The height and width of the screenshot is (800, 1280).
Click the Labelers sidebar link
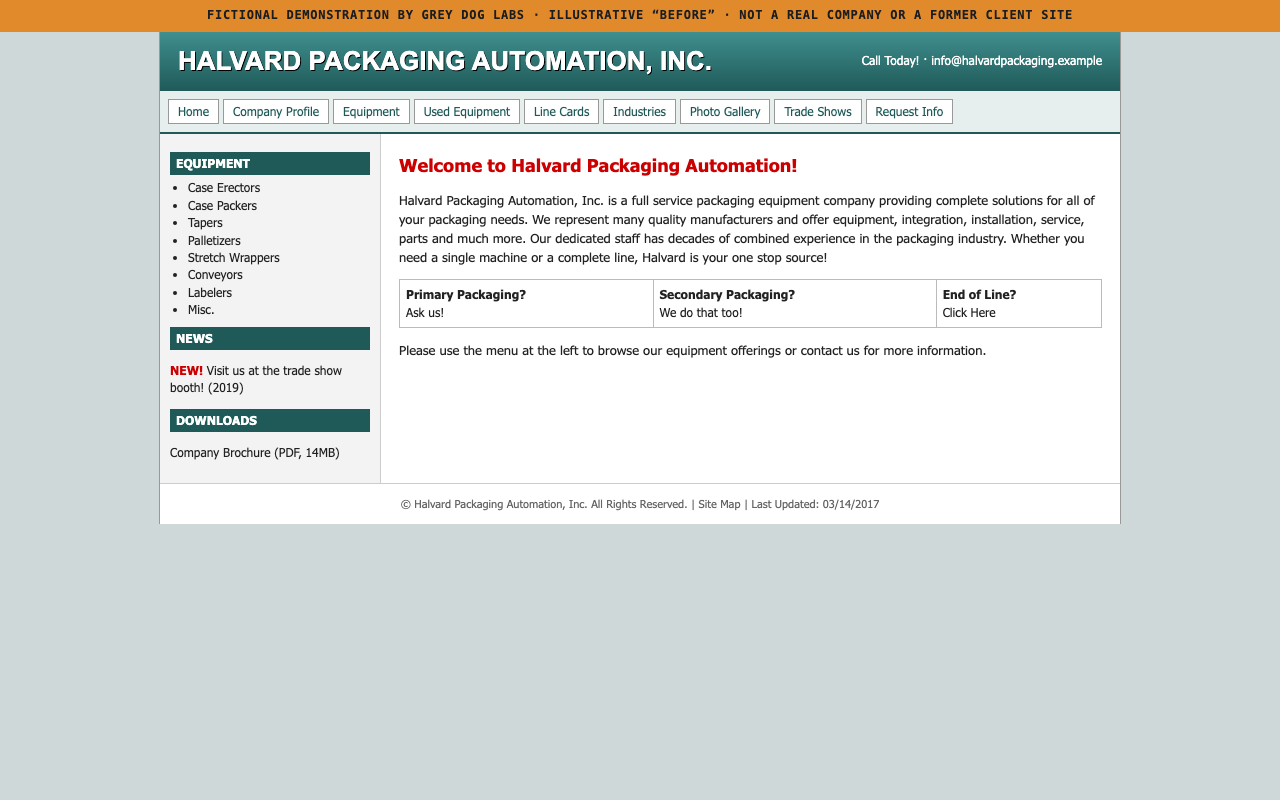[210, 293]
